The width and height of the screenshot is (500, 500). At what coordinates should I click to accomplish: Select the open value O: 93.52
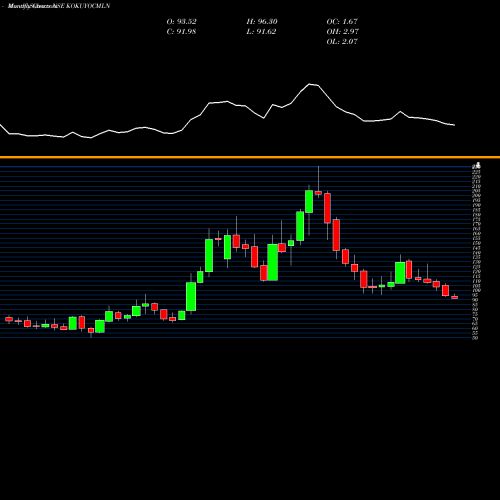(x=181, y=22)
